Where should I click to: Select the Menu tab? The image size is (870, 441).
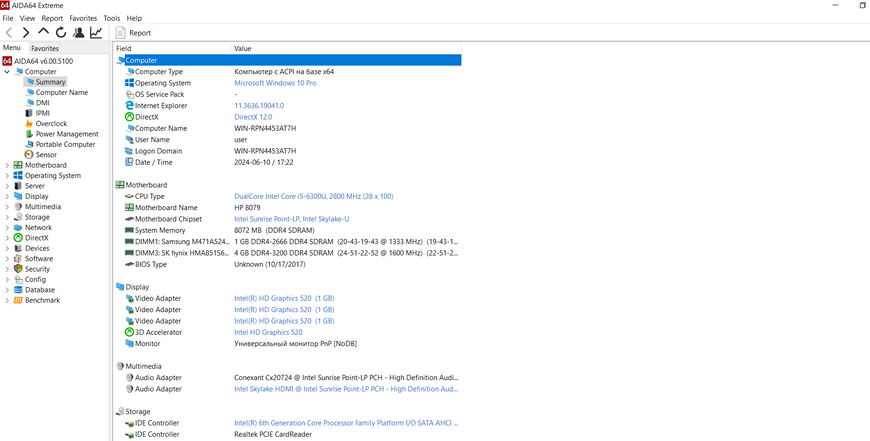pos(12,48)
